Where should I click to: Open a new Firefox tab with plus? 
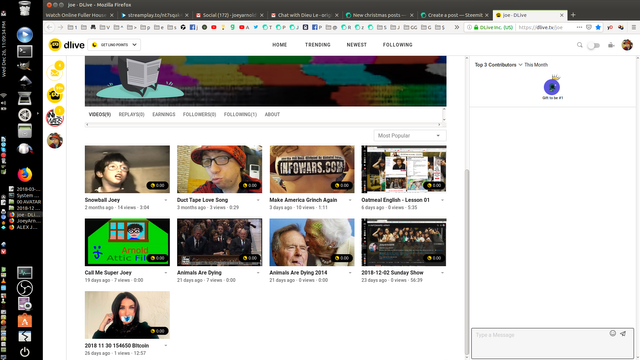[573, 15]
